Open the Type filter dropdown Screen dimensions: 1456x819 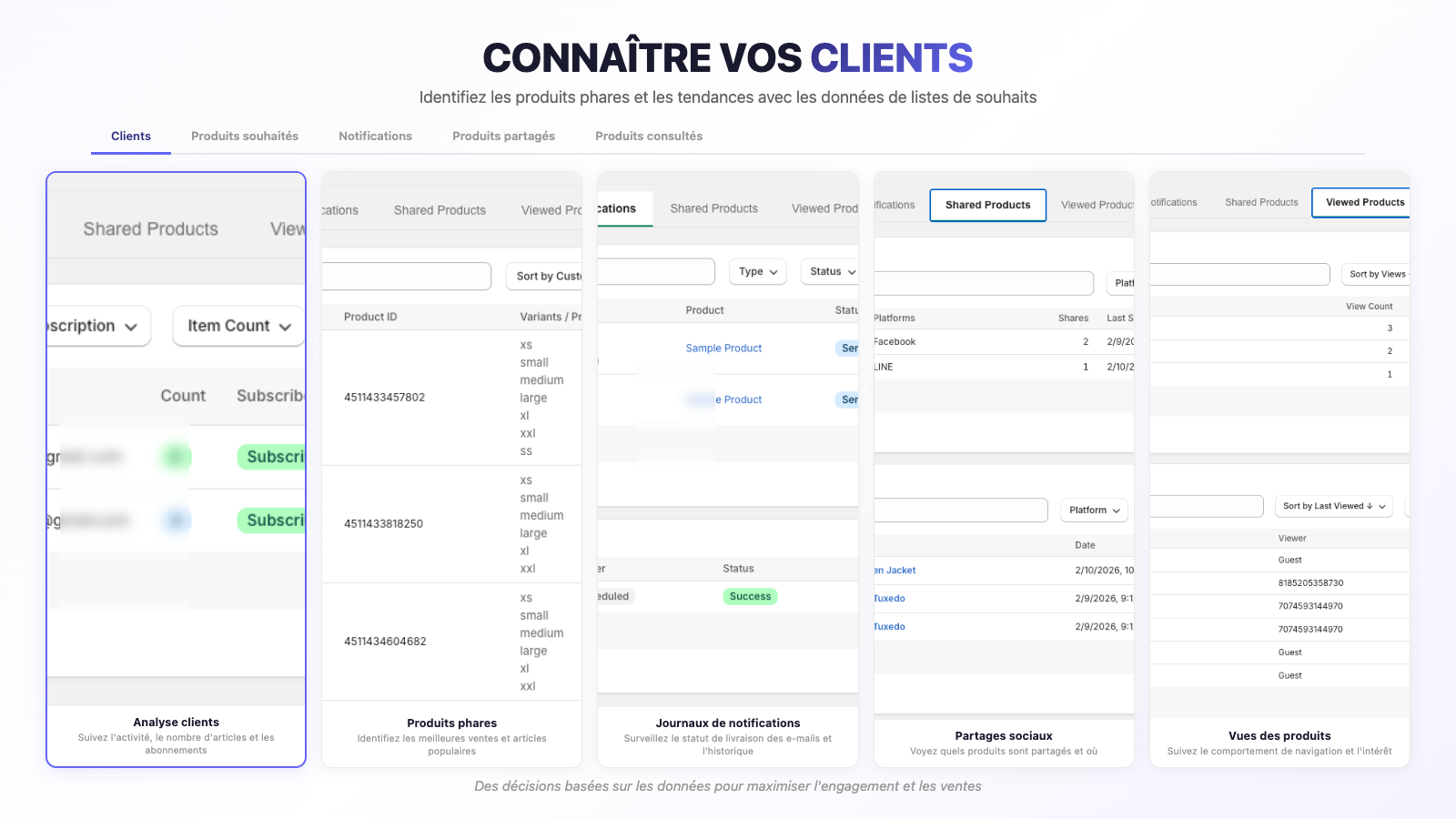757,271
